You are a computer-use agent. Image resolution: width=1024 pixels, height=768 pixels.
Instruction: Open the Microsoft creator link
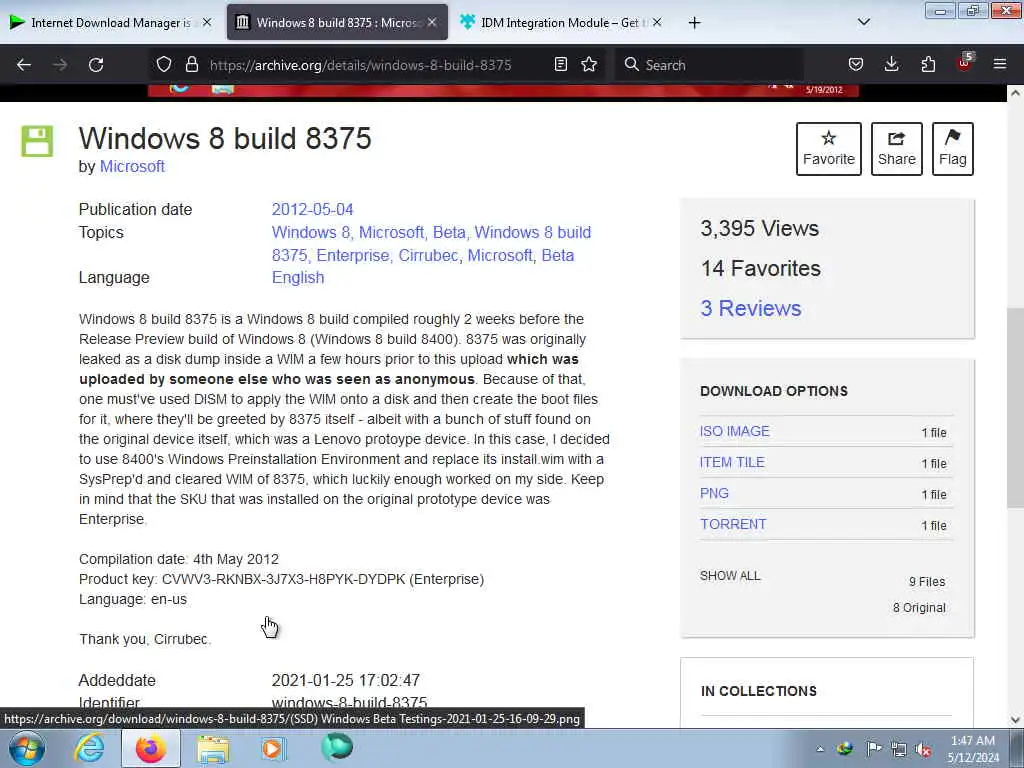pos(132,167)
